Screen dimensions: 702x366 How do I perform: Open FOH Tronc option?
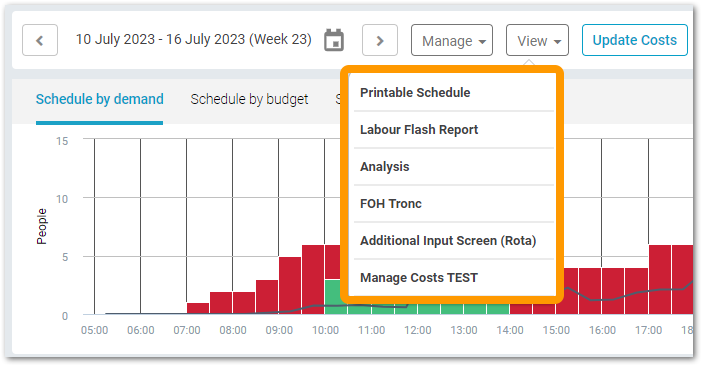click(454, 204)
